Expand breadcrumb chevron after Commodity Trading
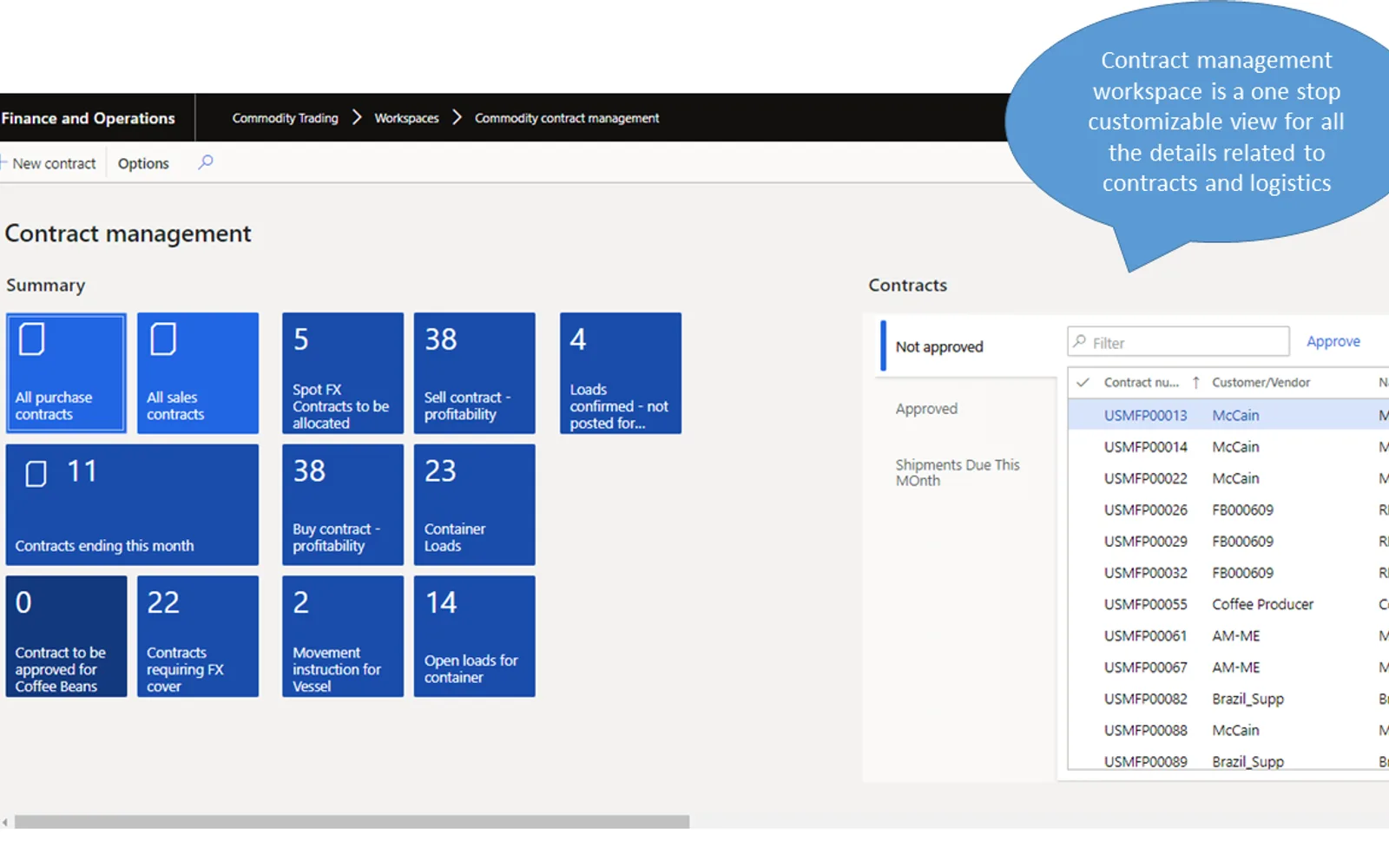Viewport: 1389px width, 868px height. (357, 117)
